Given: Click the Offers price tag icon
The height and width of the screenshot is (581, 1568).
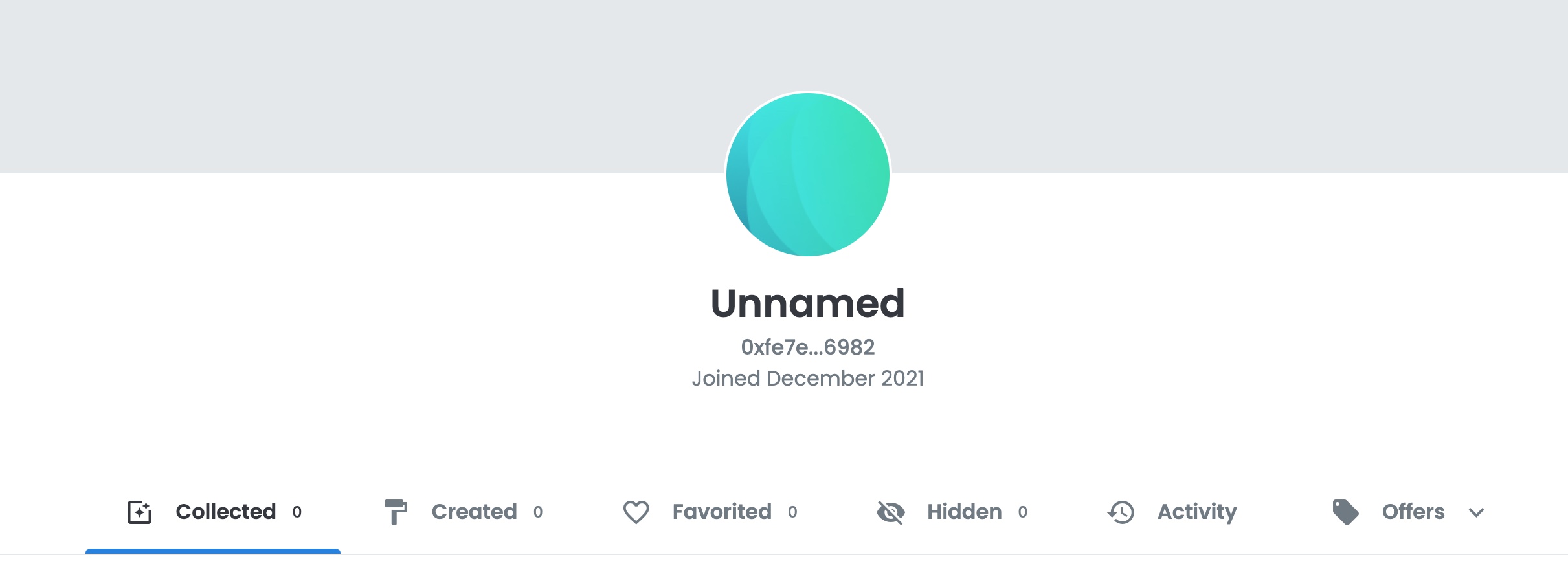Looking at the screenshot, I should [x=1345, y=512].
